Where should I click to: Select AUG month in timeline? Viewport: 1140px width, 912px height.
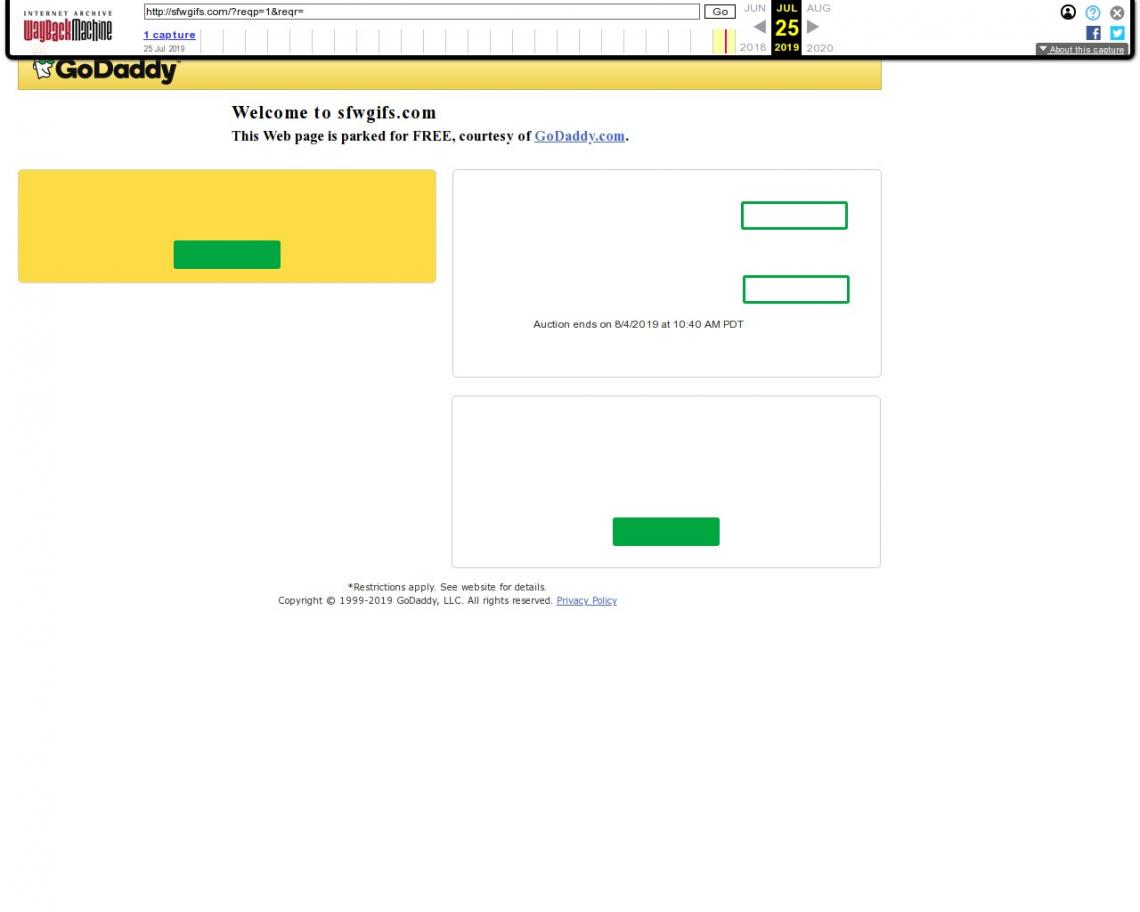[818, 8]
